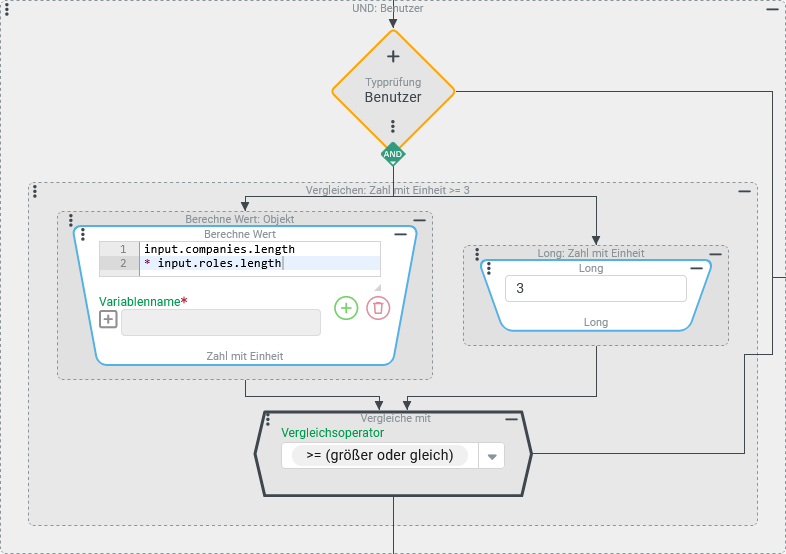Viewport: 786px width, 554px height.
Task: Open the drag handle menu of Long node
Action: 489,269
